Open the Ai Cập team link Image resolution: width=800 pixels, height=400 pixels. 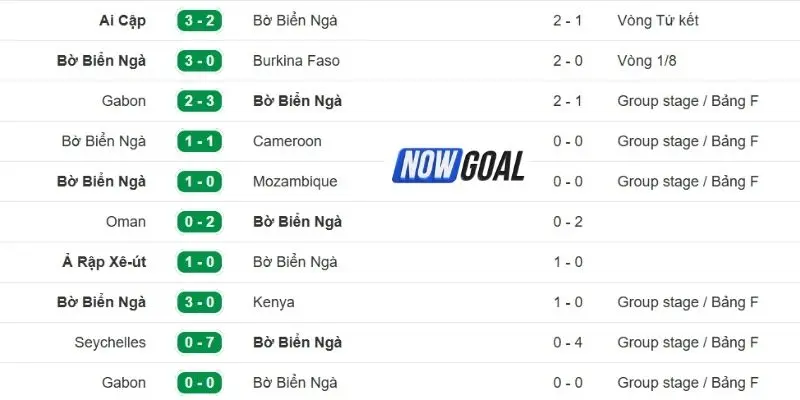point(122,21)
